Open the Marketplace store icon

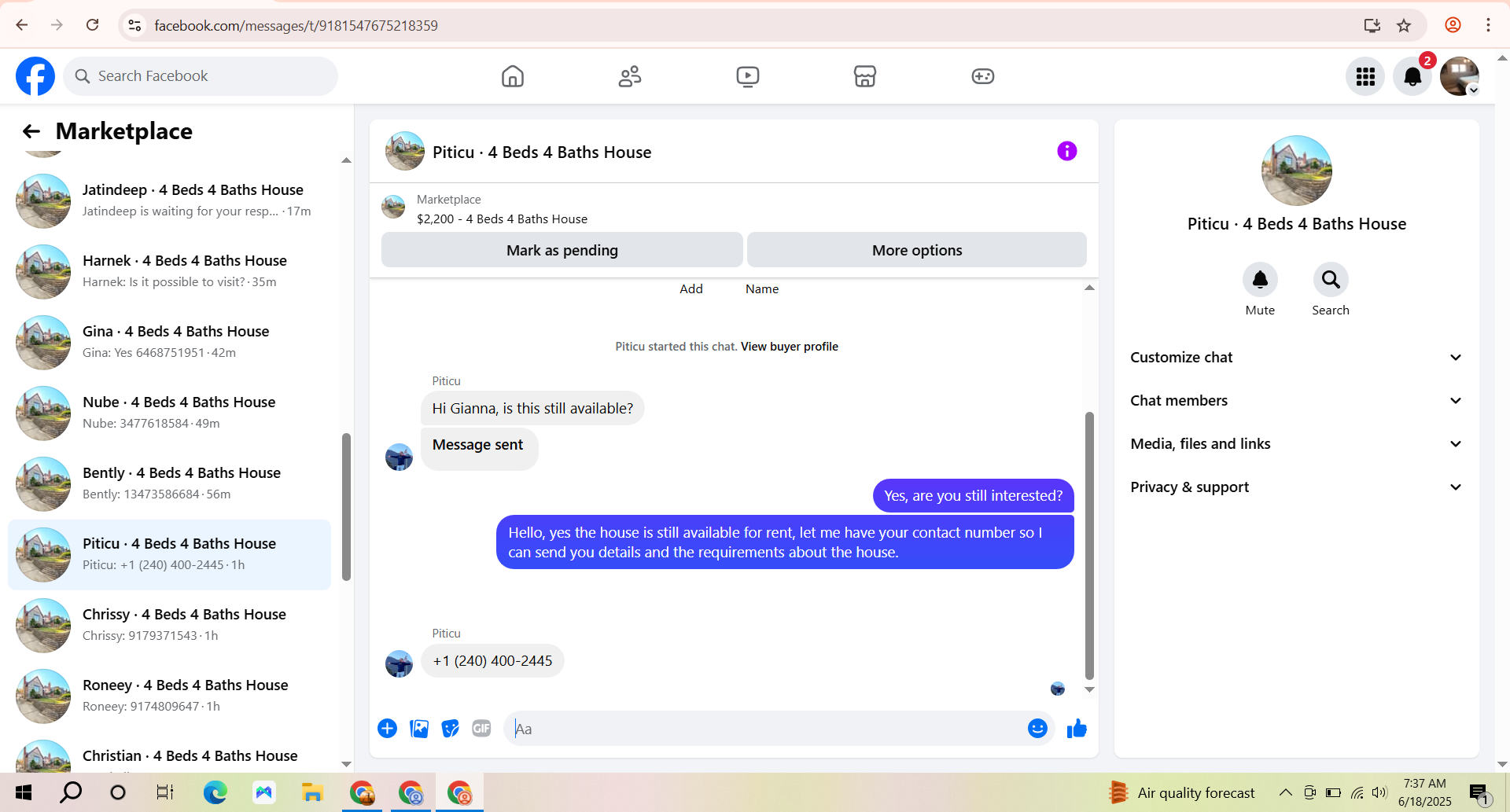865,76
